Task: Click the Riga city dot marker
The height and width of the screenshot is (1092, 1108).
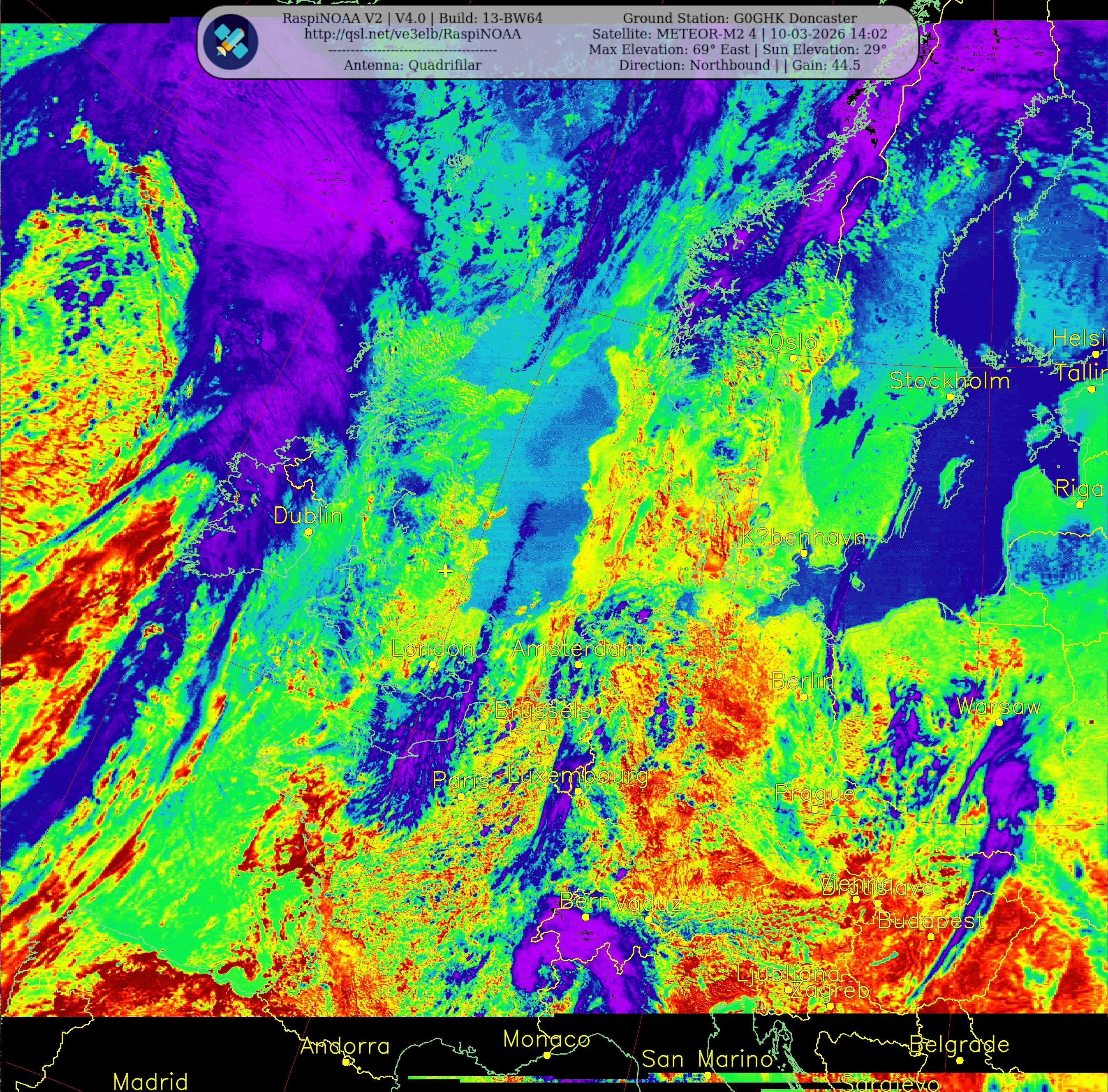Action: click(1079, 505)
